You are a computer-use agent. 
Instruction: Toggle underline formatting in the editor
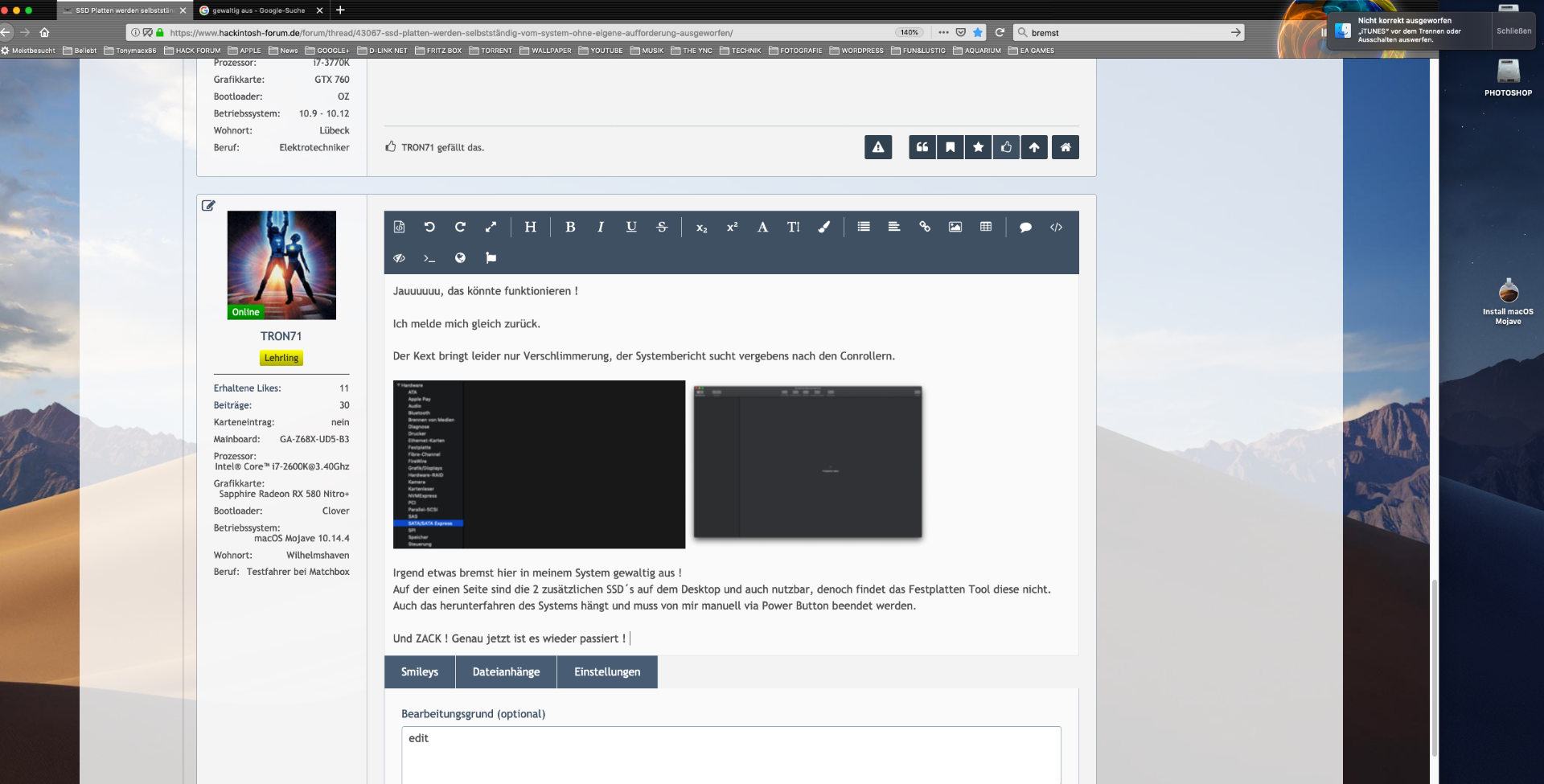631,227
